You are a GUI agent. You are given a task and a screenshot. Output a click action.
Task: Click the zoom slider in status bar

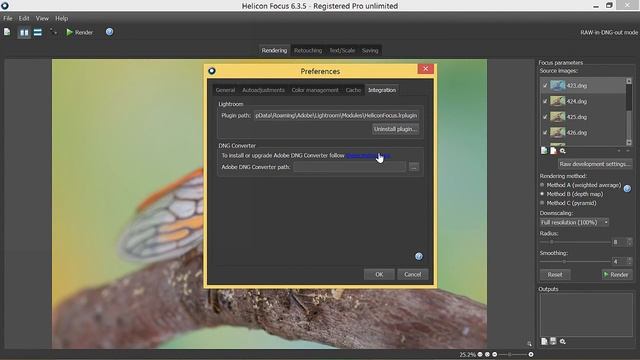(x=513, y=354)
